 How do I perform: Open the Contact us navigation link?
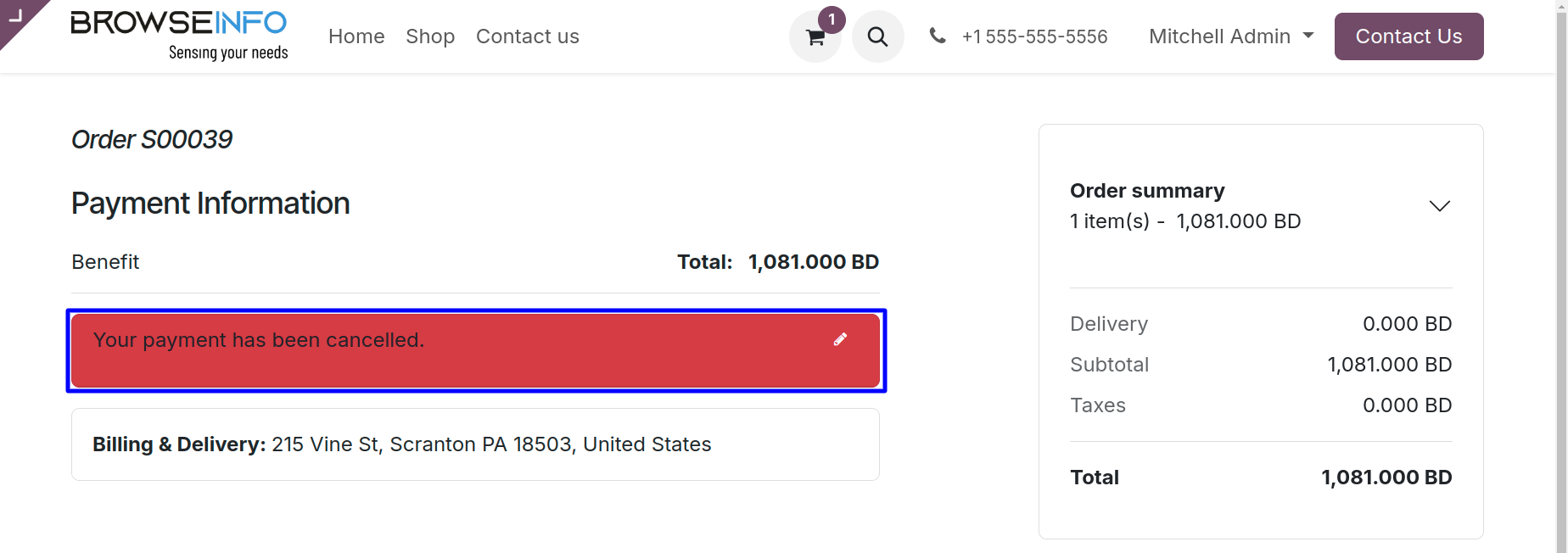coord(528,36)
